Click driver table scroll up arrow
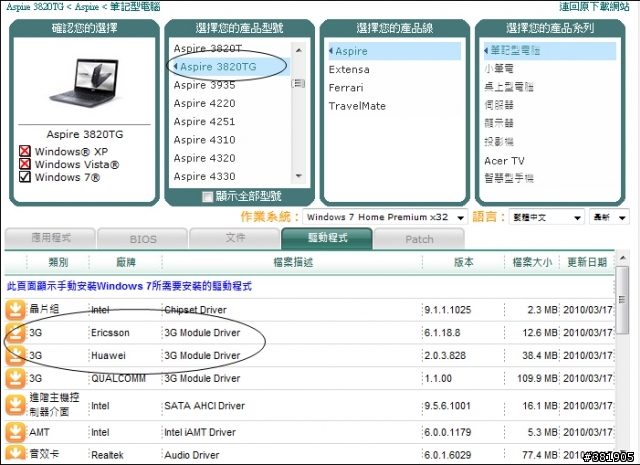640x465 pixels. (x=622, y=258)
